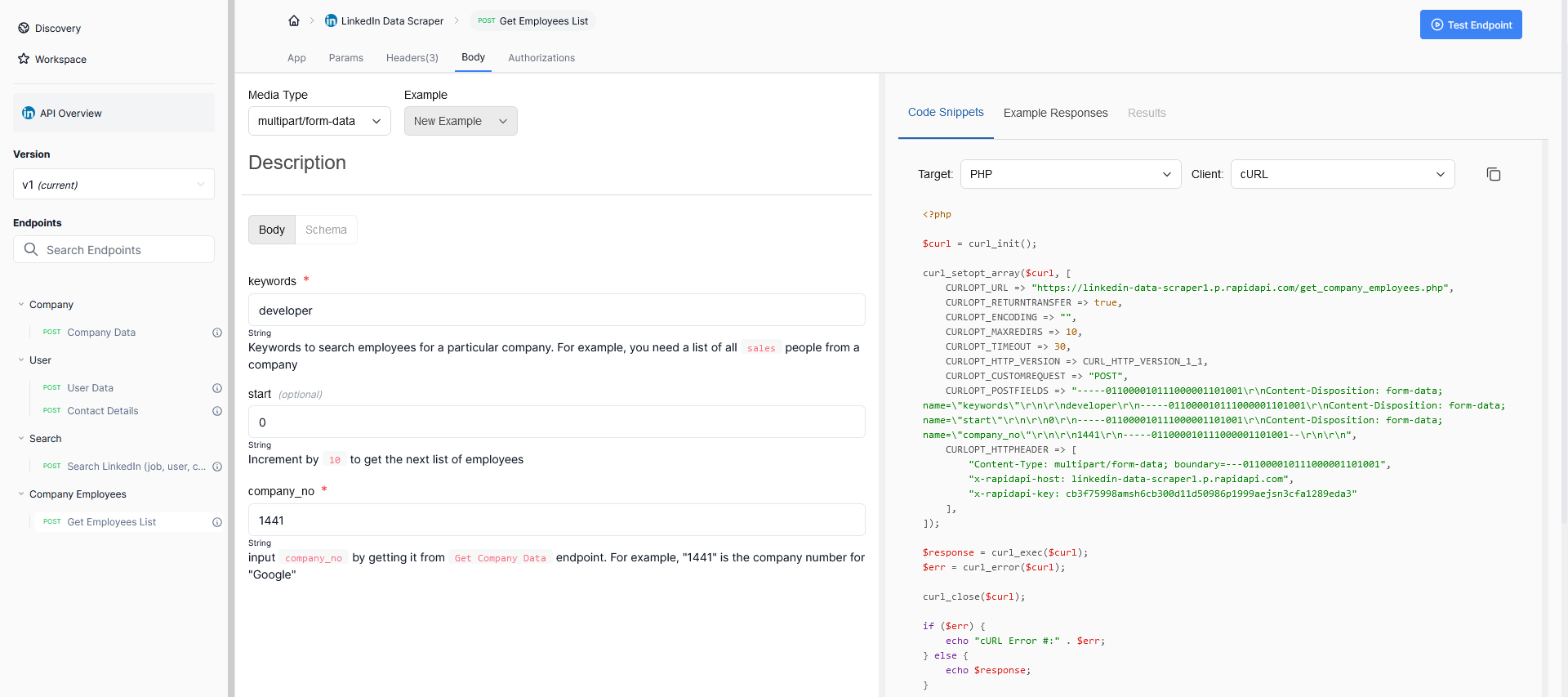Screen dimensions: 1568x697
Task: Click the start input field
Action: [557, 422]
